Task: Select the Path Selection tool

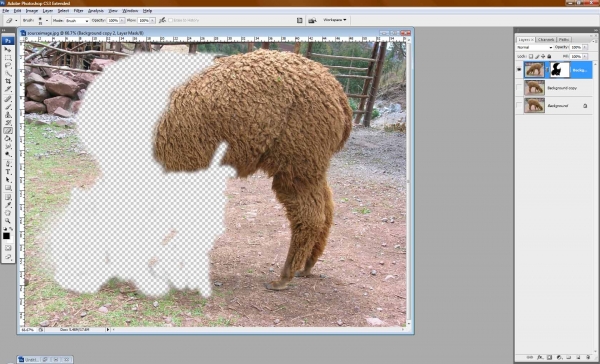Action: [x=8, y=180]
